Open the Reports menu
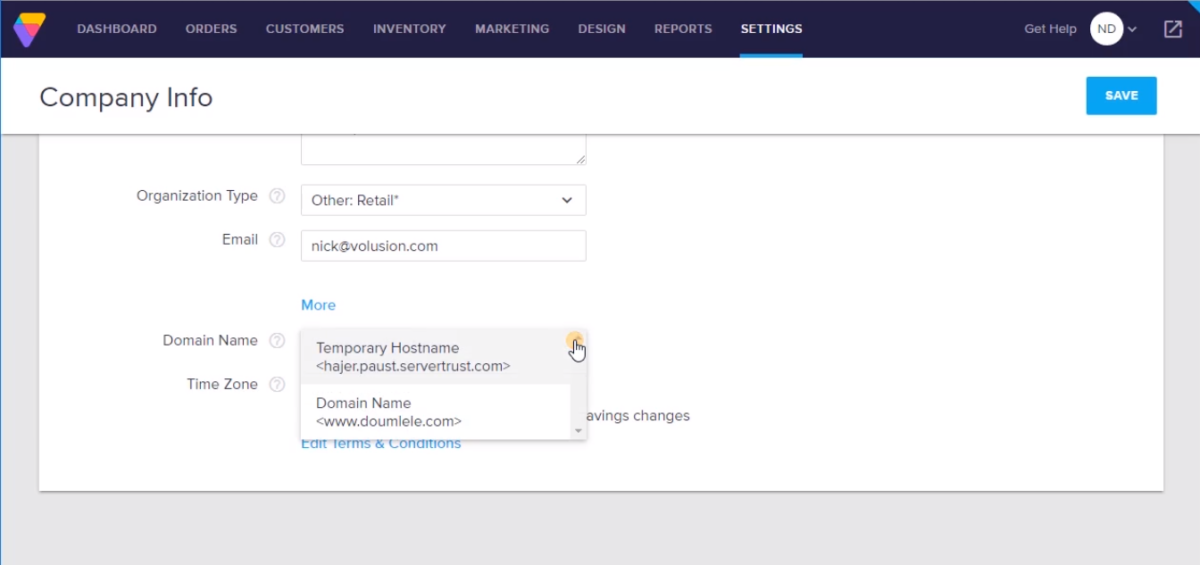Image resolution: width=1200 pixels, height=565 pixels. pyautogui.click(x=683, y=29)
